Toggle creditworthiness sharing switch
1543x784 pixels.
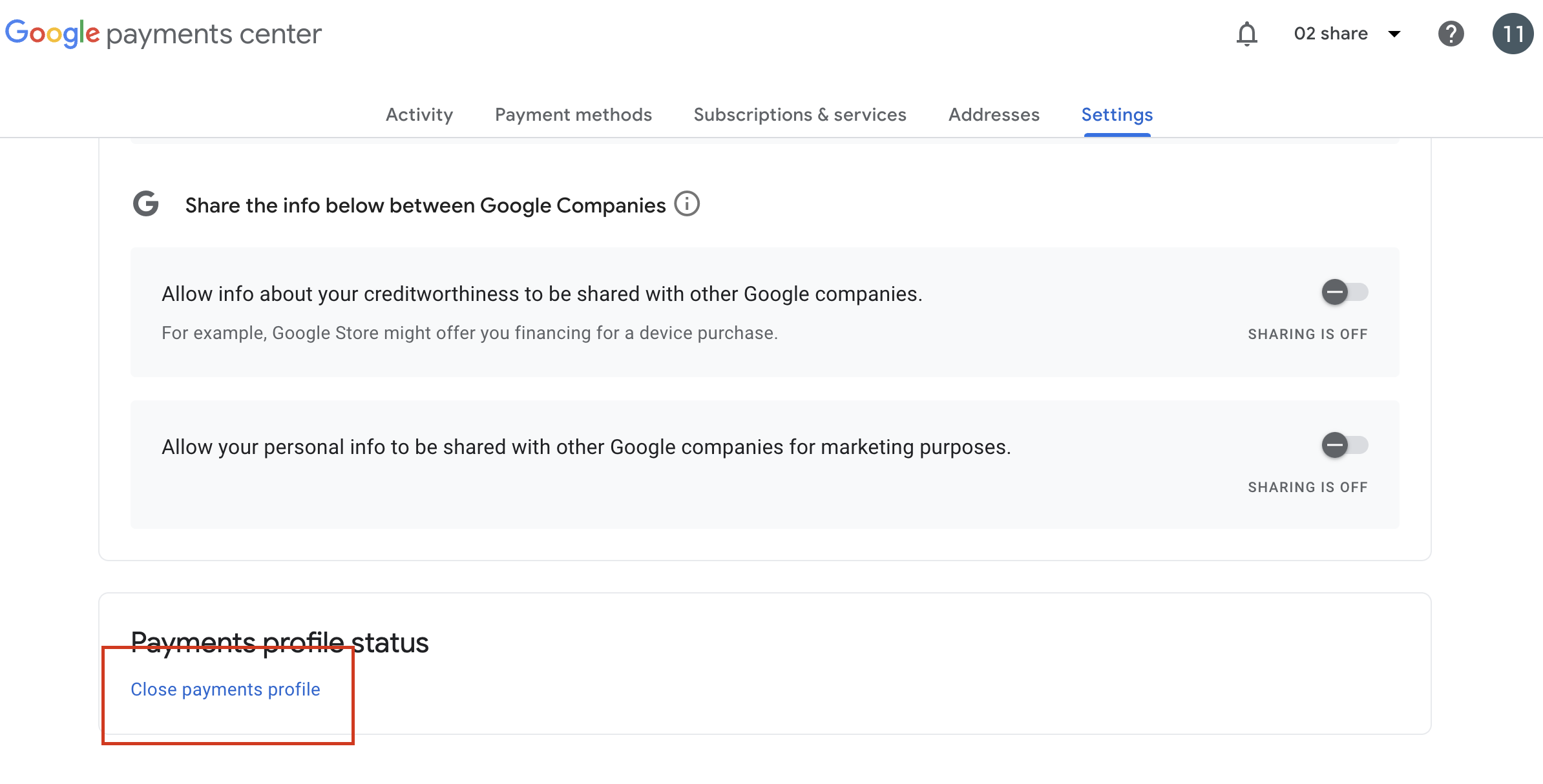1345,292
